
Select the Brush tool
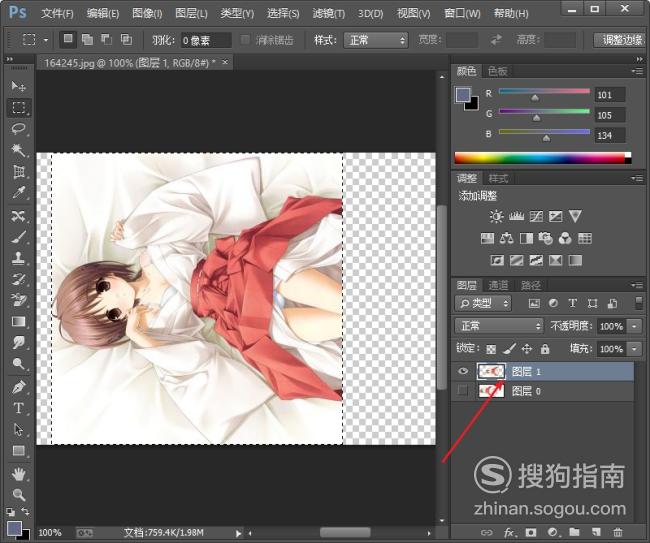click(x=18, y=237)
